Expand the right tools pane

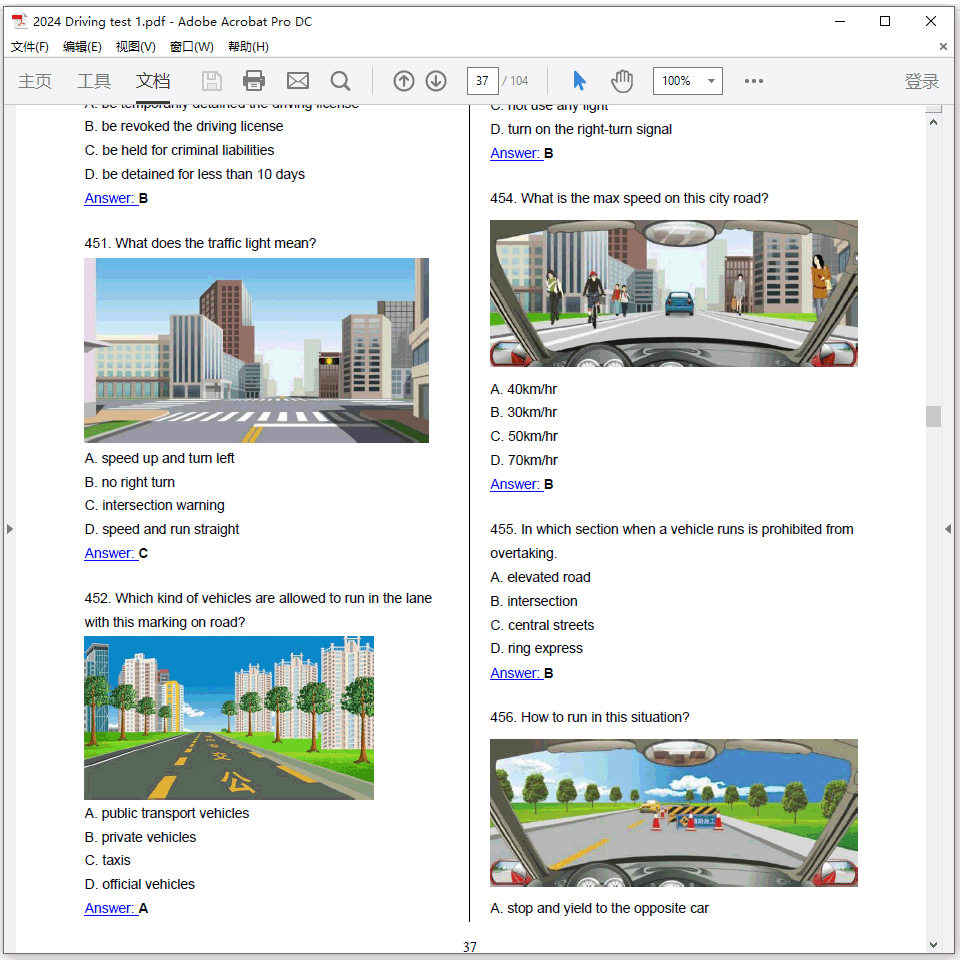[948, 528]
